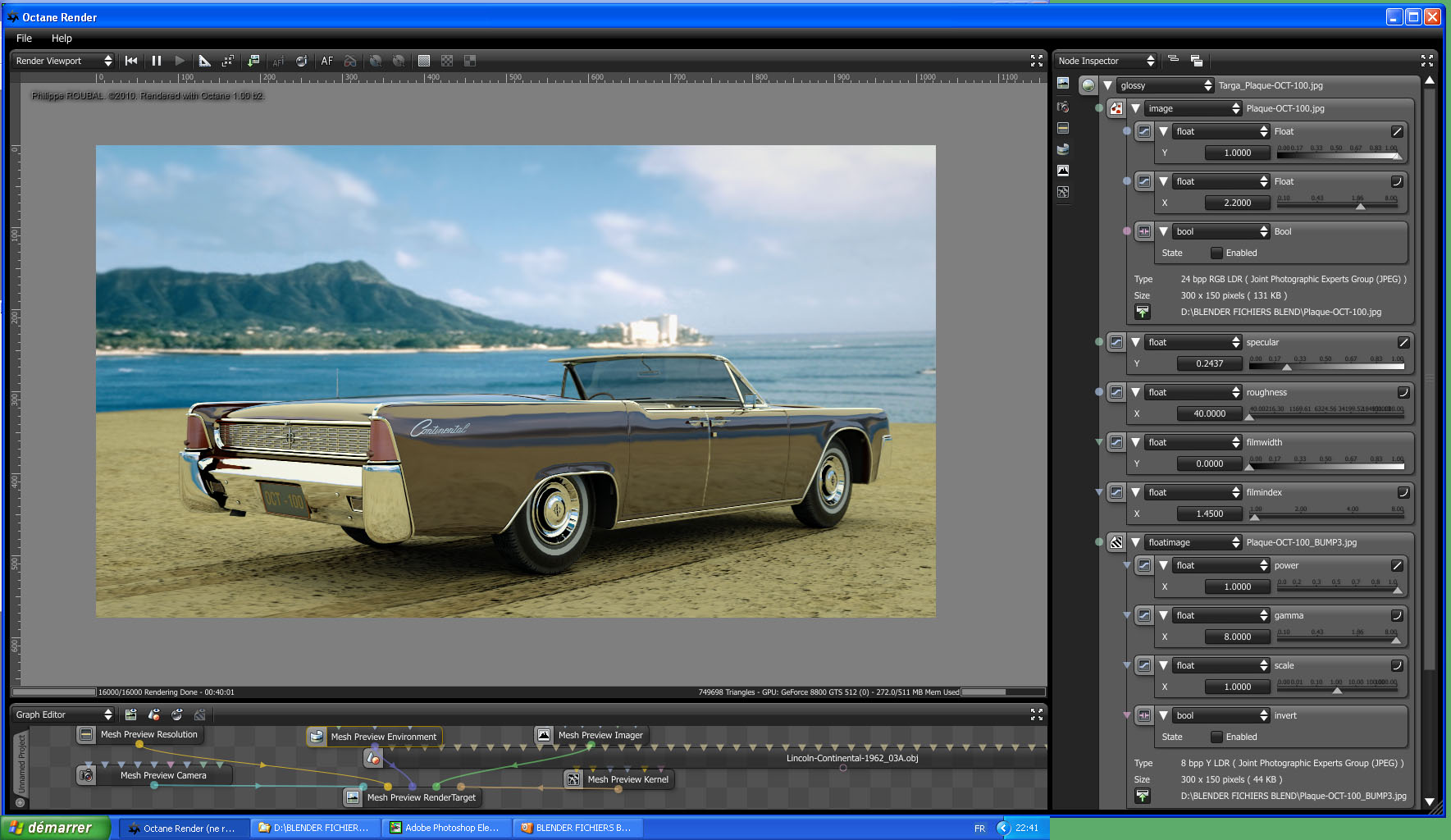
Task: Load file for Plaque-OCT-100.jpg image
Action: pyautogui.click(x=1143, y=312)
